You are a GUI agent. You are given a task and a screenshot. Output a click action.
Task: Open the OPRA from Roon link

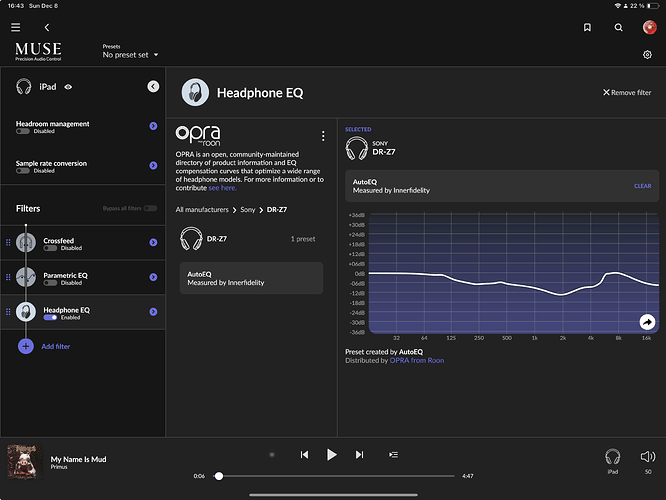417,361
